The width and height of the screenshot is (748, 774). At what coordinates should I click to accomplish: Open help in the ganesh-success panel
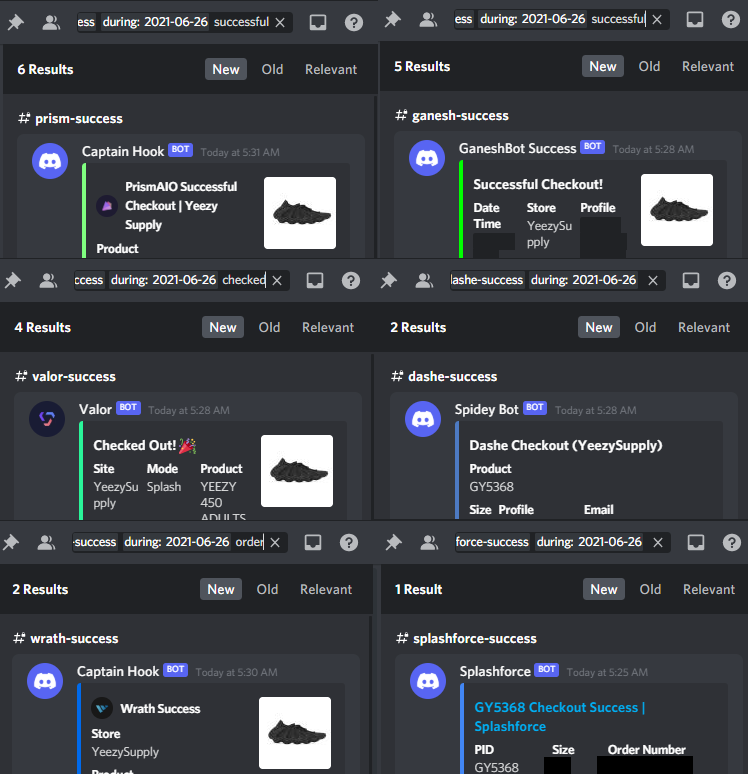tap(731, 19)
